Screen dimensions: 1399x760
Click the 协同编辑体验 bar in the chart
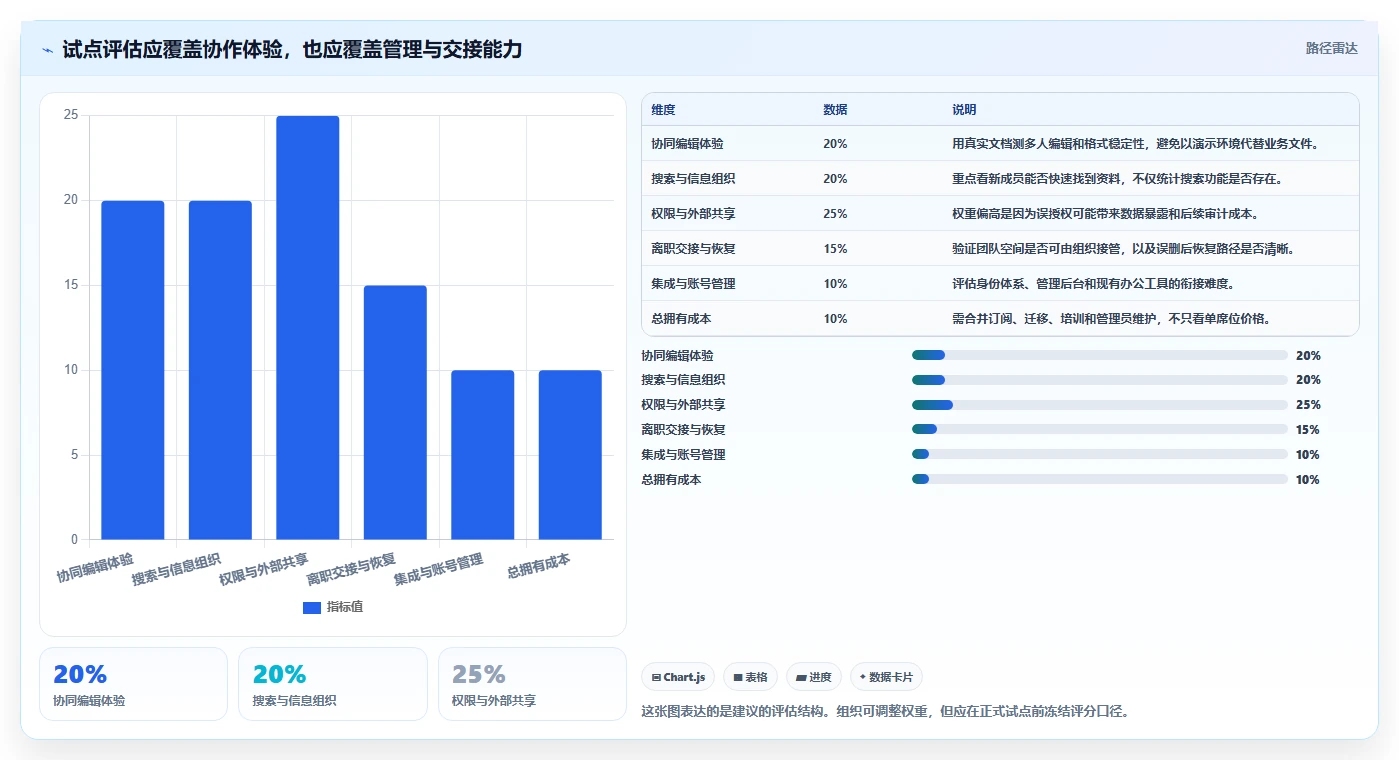133,370
